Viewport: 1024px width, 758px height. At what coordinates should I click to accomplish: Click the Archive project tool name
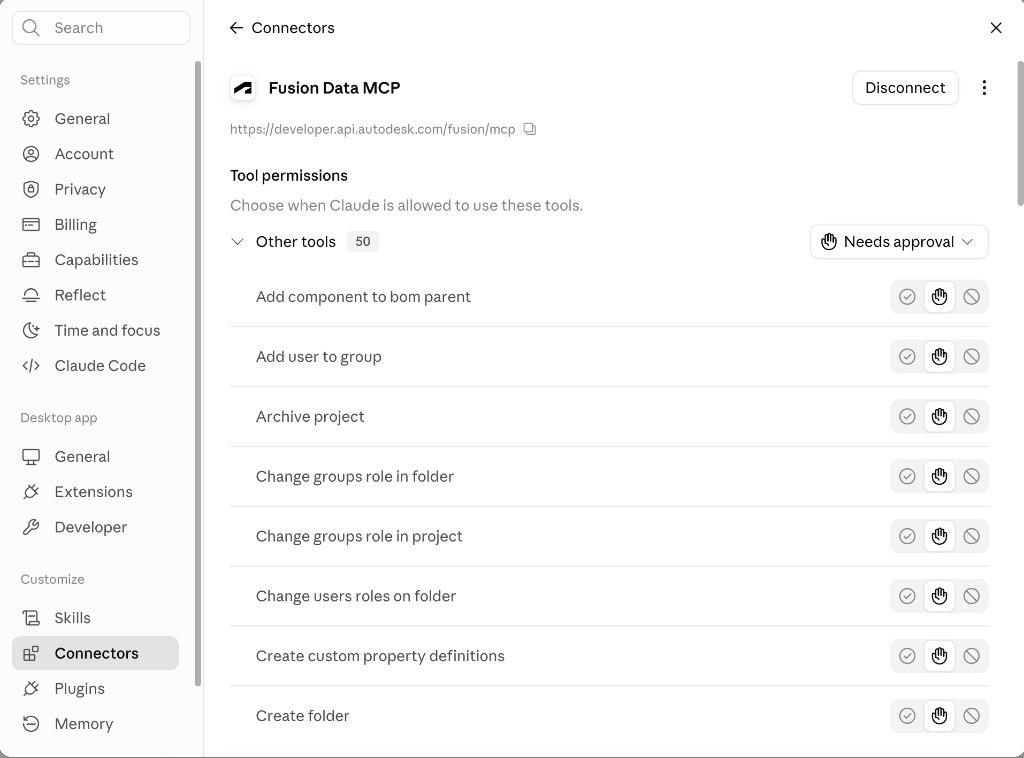(310, 417)
